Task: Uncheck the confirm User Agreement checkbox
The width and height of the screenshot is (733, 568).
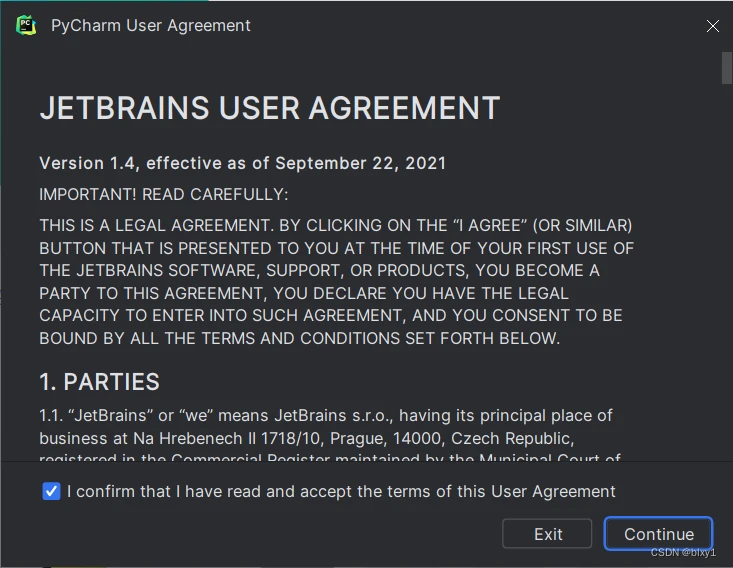Action: [x=51, y=491]
